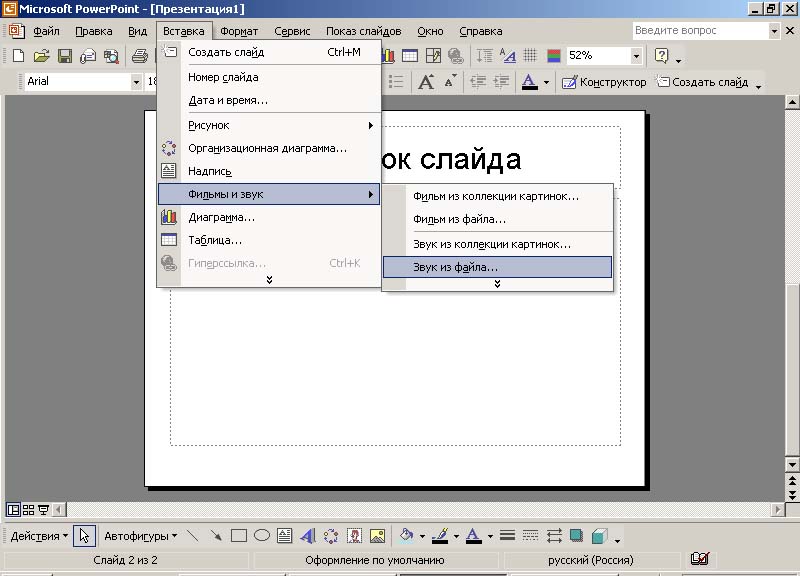Select Создать слайд in Вставка menu
This screenshot has height=576, width=800.
(x=269, y=52)
